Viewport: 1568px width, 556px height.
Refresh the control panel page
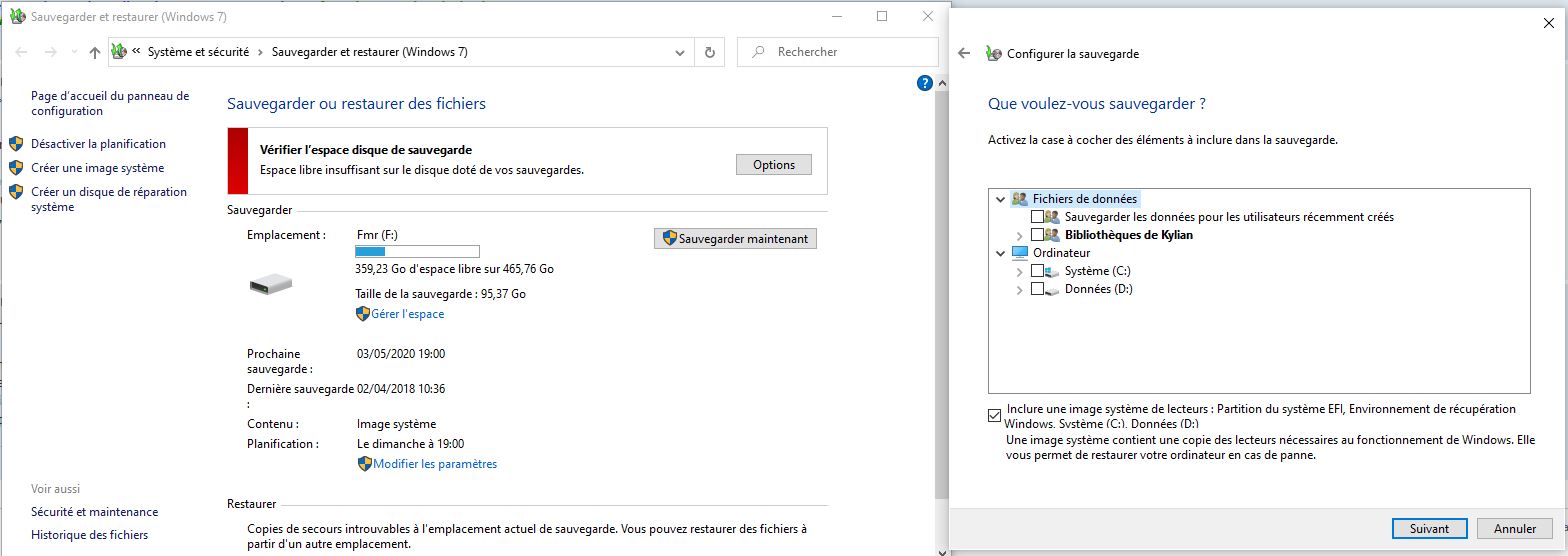[x=710, y=52]
